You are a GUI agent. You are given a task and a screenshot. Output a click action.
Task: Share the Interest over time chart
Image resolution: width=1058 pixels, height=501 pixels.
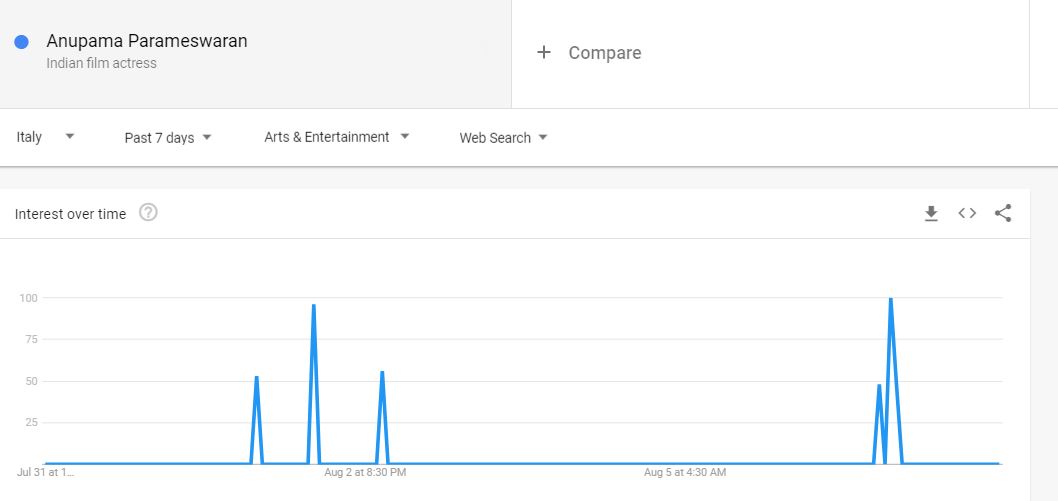[x=1003, y=213]
